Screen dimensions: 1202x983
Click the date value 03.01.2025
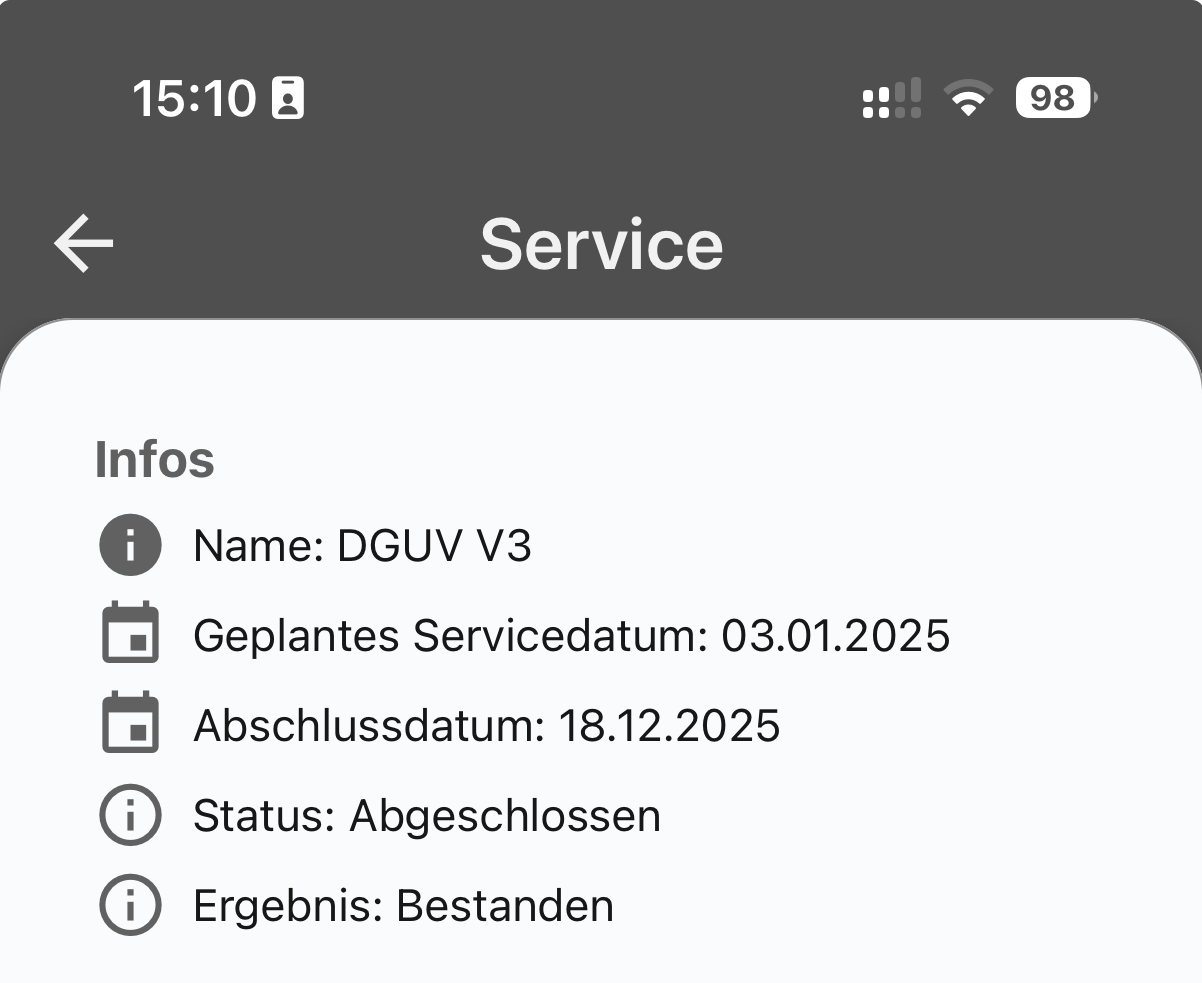point(835,636)
